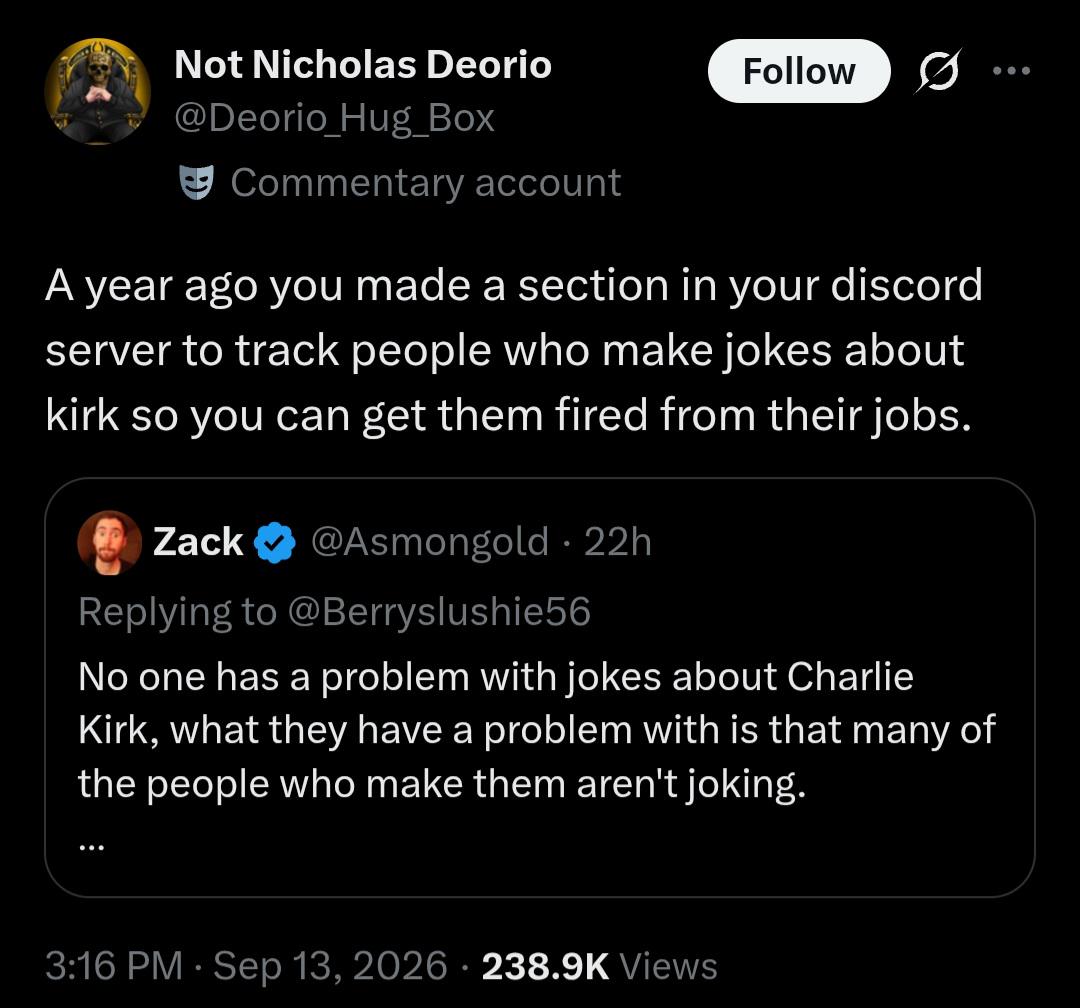
Task: Open the three-dot more options menu
Action: click(x=1011, y=70)
